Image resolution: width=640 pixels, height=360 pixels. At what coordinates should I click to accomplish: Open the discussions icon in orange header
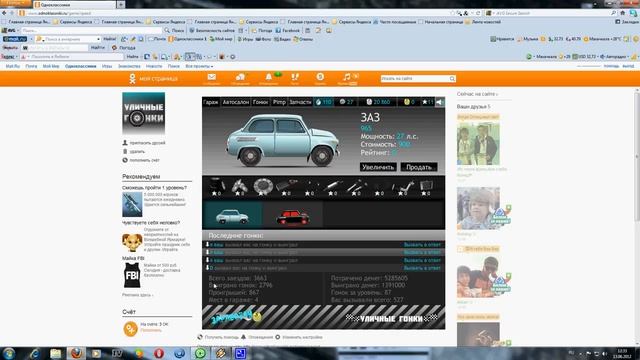tap(240, 78)
